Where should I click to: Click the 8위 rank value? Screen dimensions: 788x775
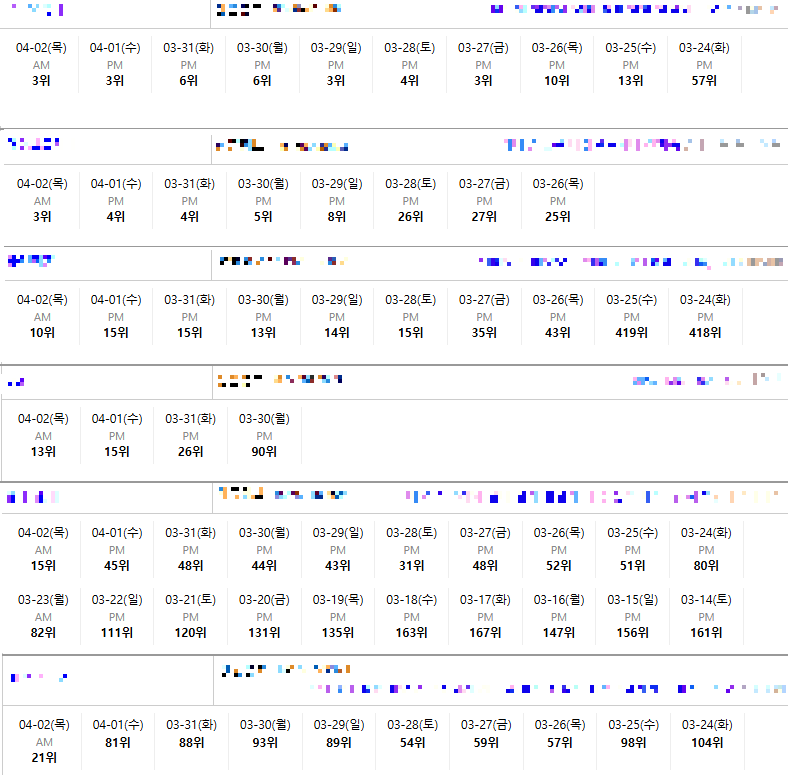click(337, 217)
